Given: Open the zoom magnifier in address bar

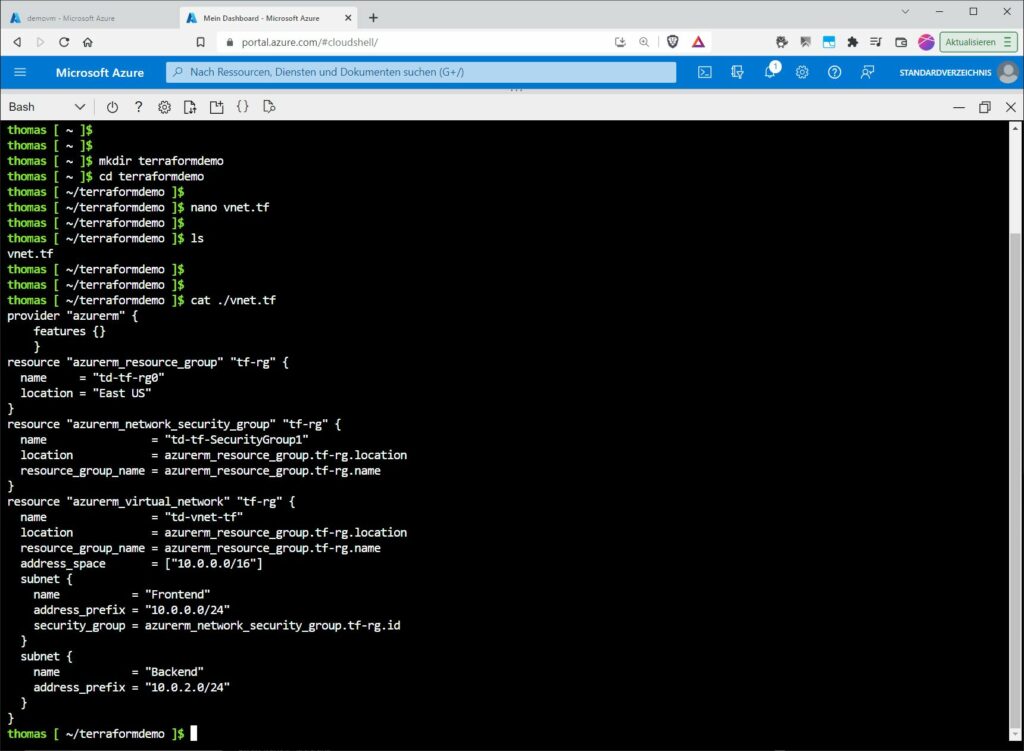Looking at the screenshot, I should pyautogui.click(x=644, y=42).
